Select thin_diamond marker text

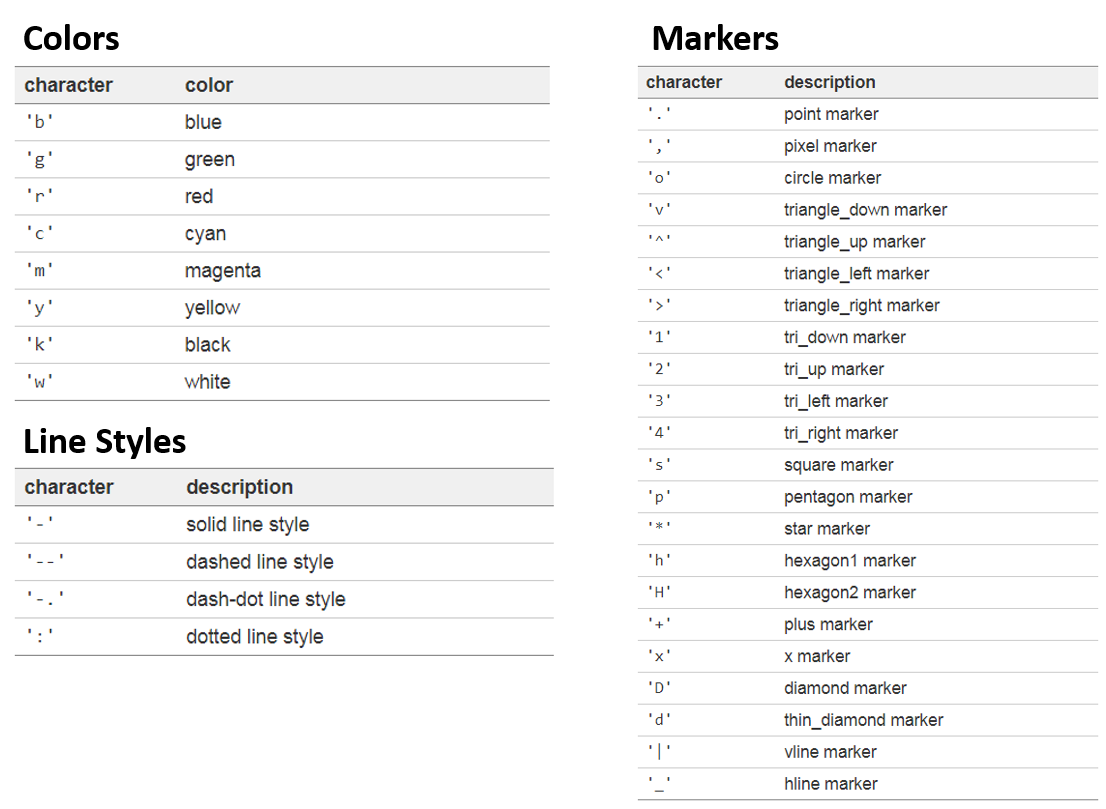click(x=863, y=720)
